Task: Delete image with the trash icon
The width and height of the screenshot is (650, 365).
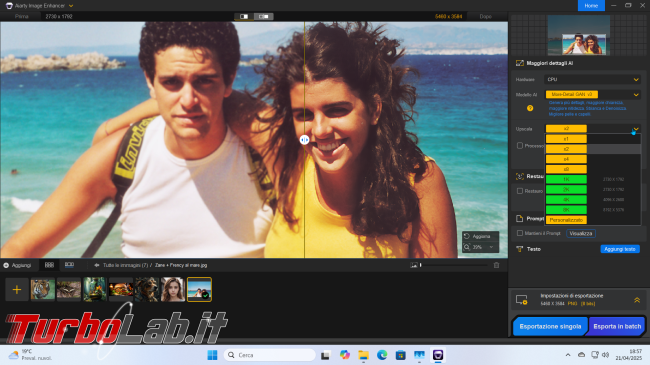Action: [496, 265]
